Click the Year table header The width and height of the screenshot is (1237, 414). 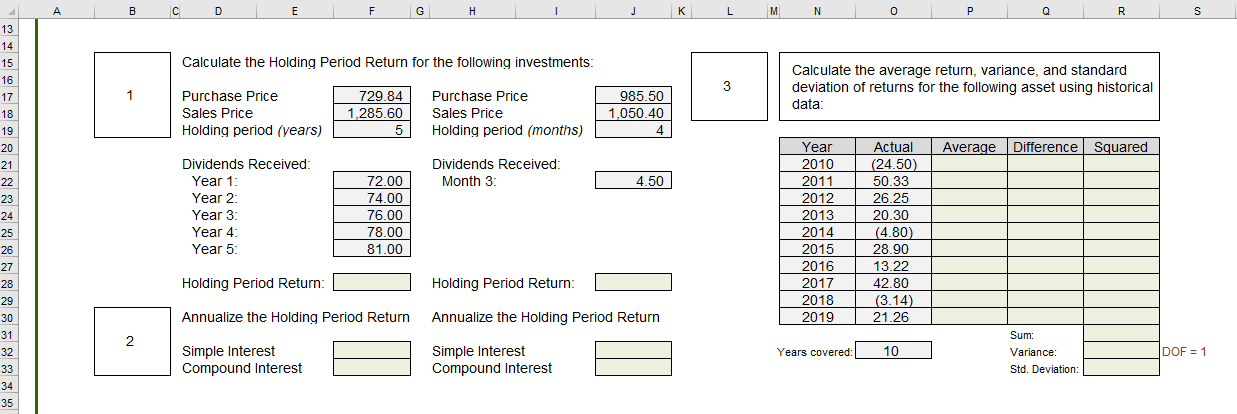coord(817,147)
